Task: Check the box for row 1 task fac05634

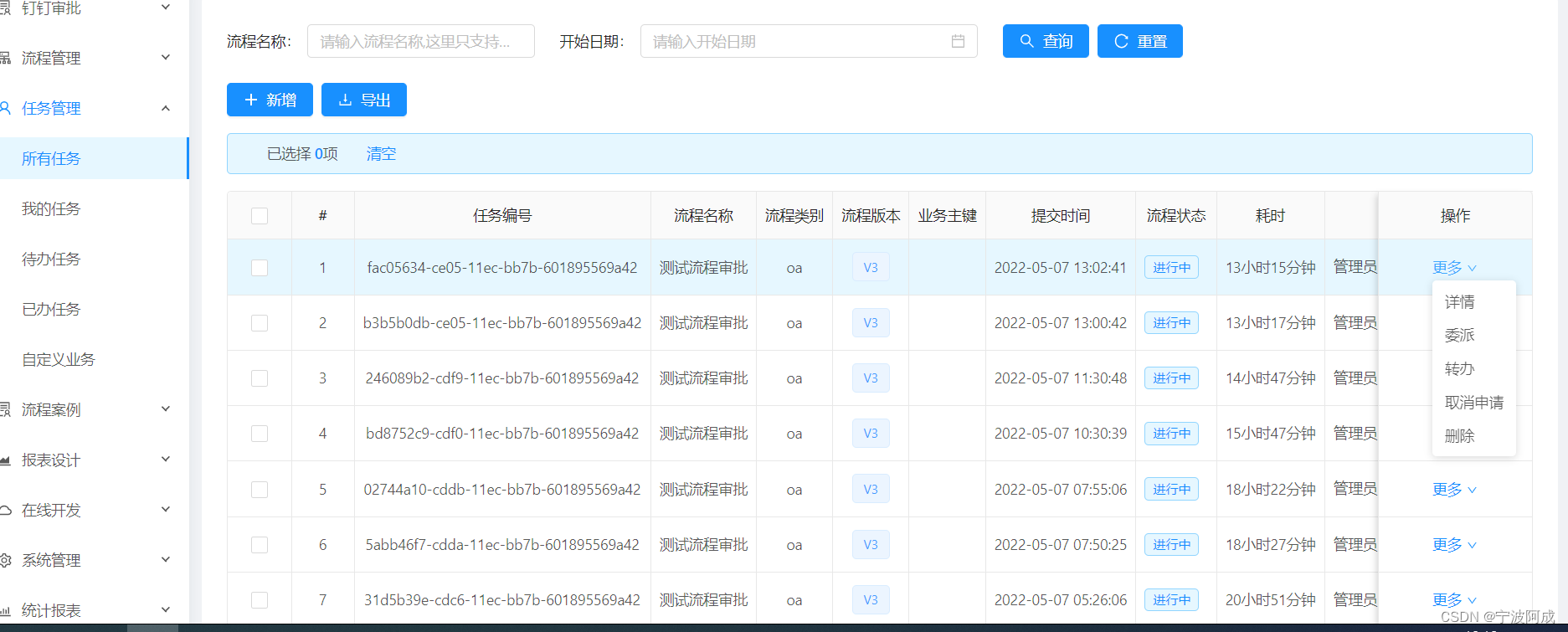Action: pyautogui.click(x=260, y=268)
